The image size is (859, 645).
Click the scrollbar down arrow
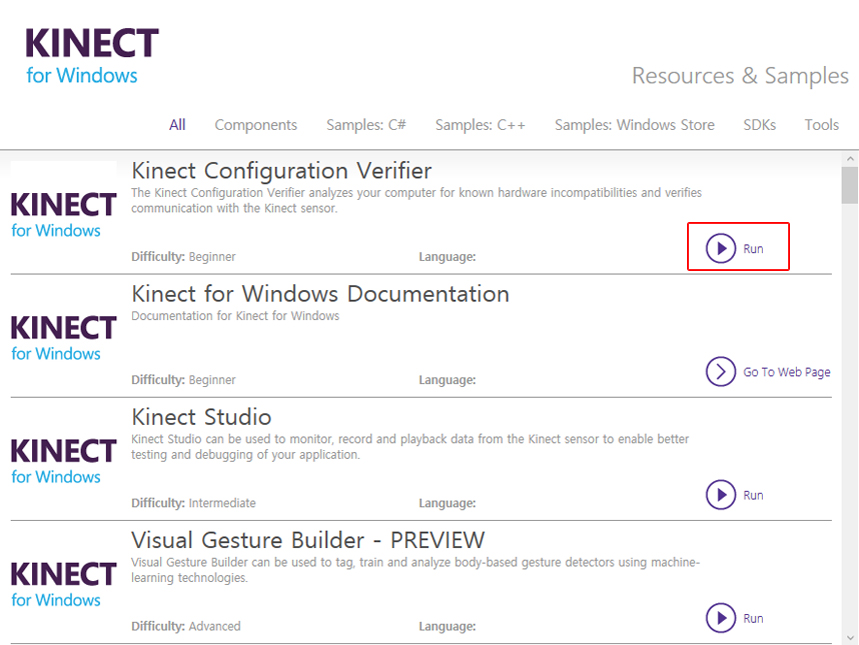click(x=850, y=638)
